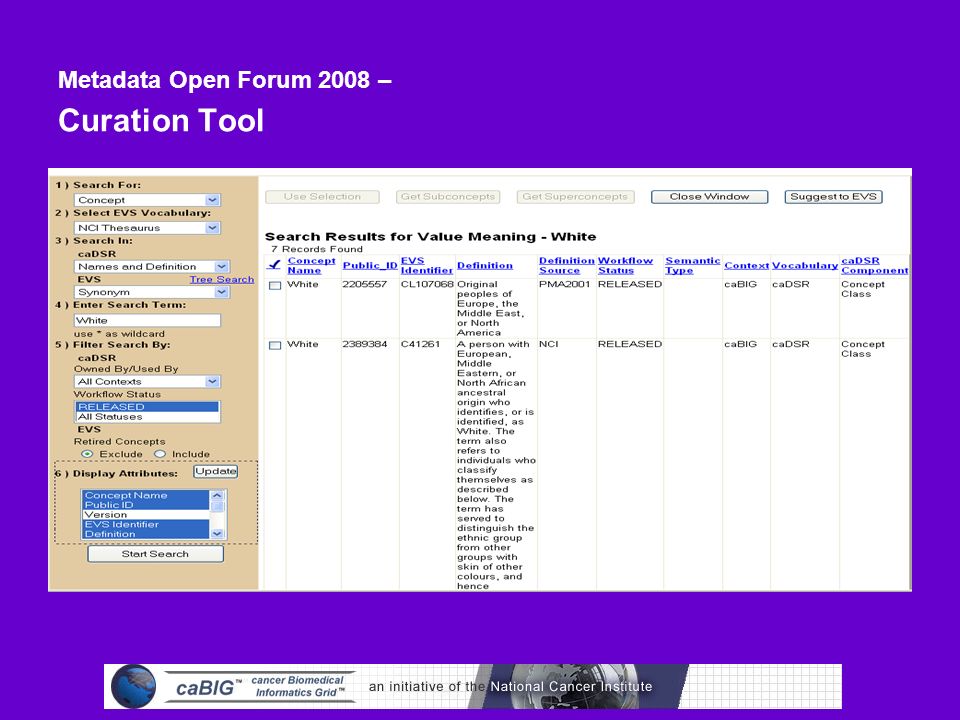Select the Include retired concepts radio button
The image size is (960, 720).
[x=160, y=454]
